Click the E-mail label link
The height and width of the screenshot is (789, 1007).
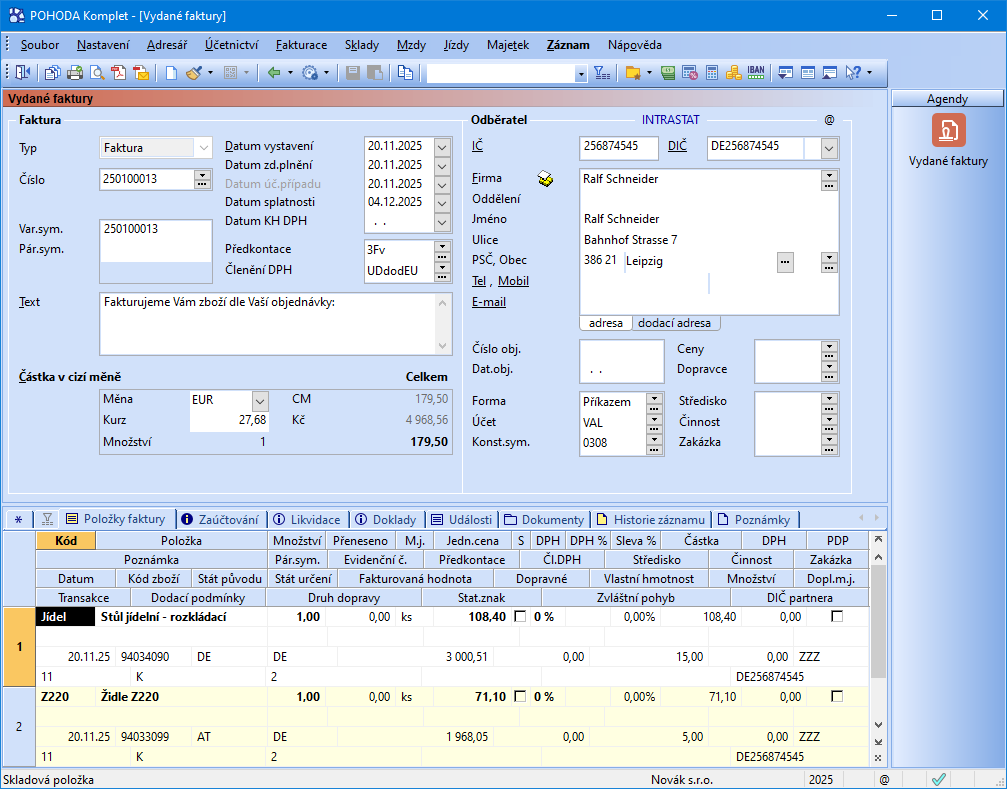click(x=489, y=302)
